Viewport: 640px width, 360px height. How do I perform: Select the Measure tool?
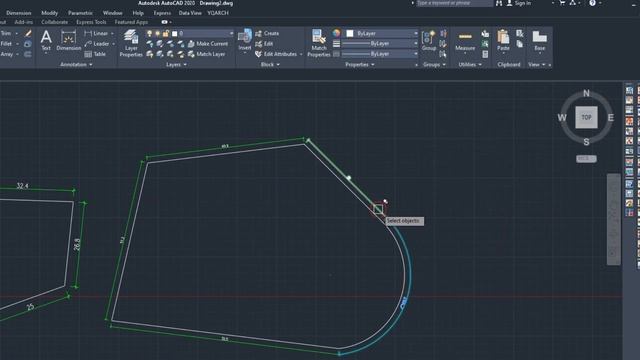(465, 40)
